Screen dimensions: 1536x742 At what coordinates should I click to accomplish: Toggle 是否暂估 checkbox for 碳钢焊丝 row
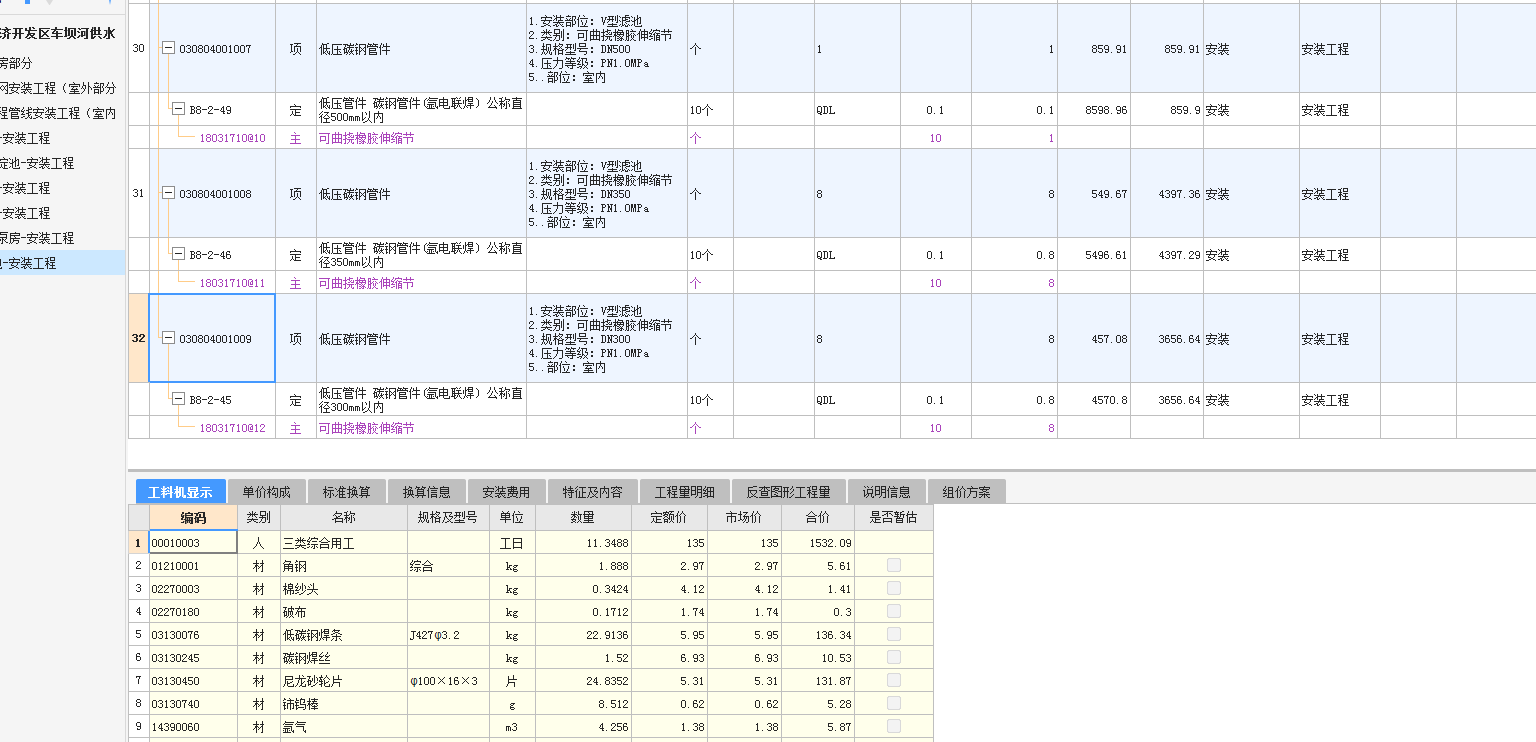[894, 657]
